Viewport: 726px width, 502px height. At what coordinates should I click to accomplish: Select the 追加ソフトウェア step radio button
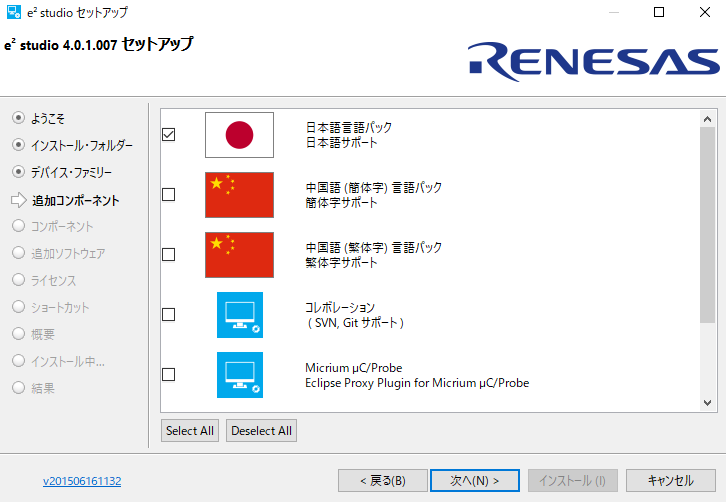pyautogui.click(x=18, y=253)
